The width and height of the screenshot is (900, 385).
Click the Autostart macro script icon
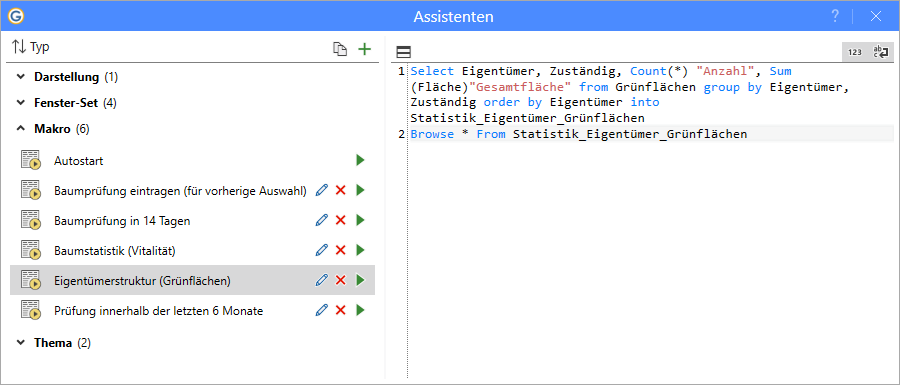coord(31,160)
